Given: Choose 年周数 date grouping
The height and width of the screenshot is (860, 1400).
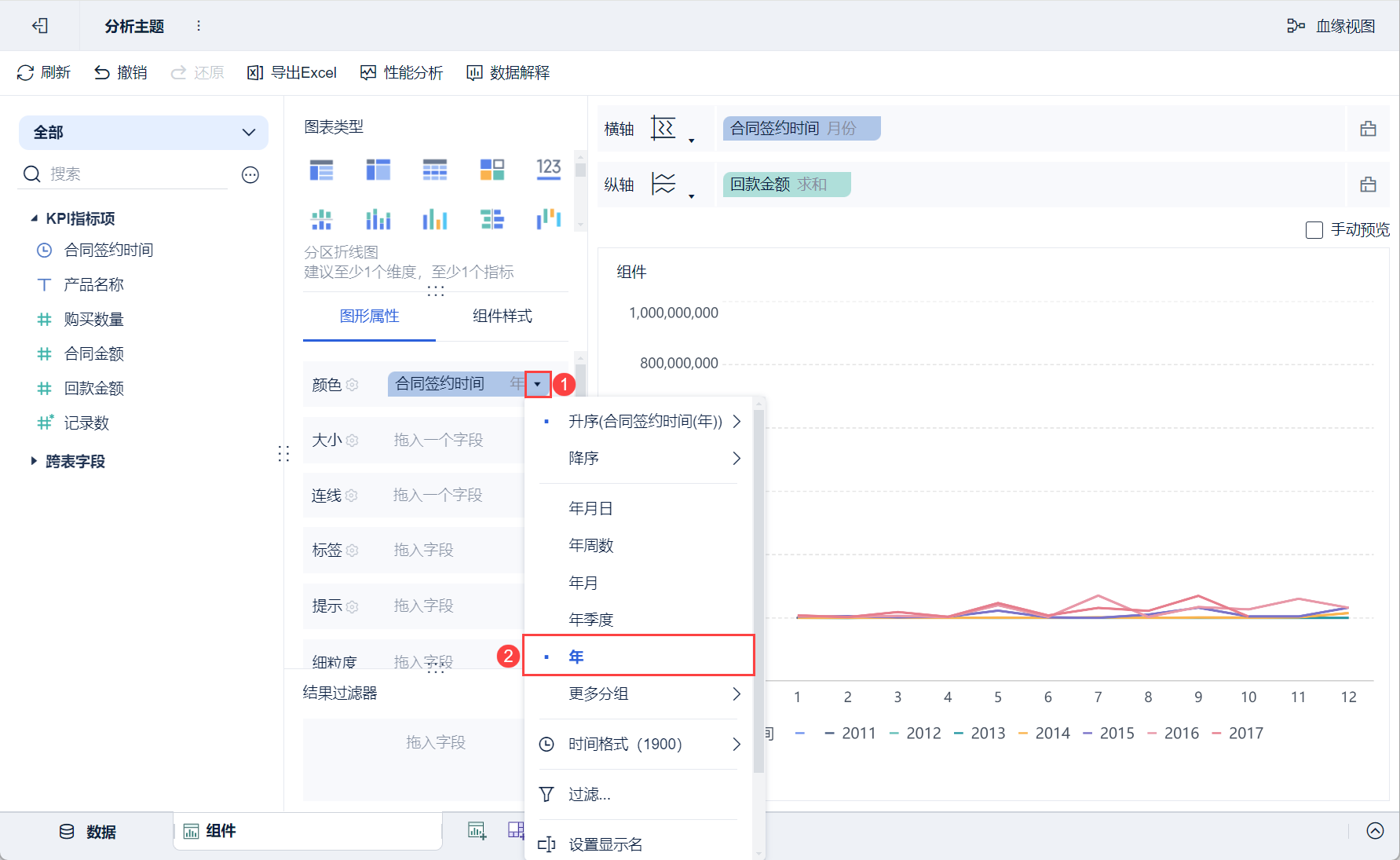Looking at the screenshot, I should [639, 546].
